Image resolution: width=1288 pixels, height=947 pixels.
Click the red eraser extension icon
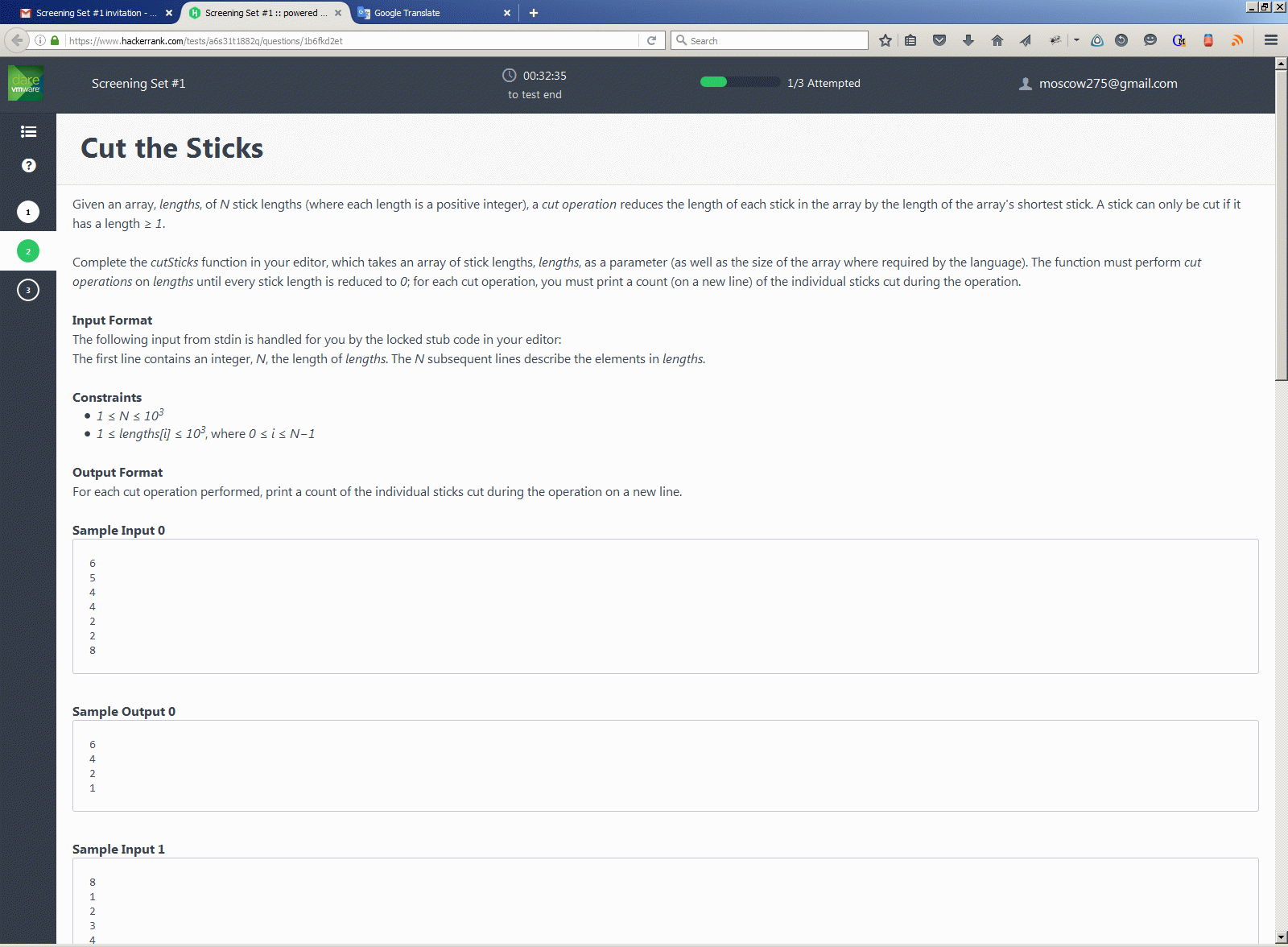coord(1208,40)
